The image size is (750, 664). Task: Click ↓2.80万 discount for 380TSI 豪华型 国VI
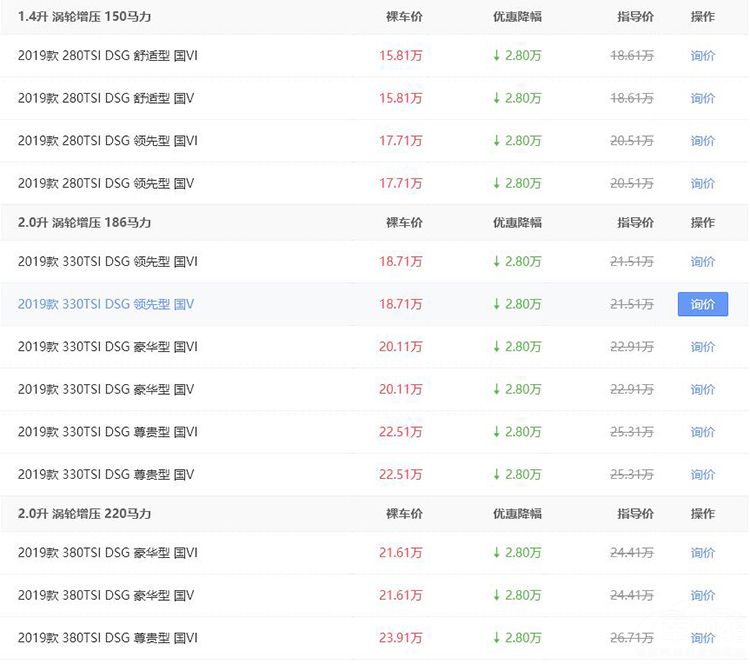517,553
